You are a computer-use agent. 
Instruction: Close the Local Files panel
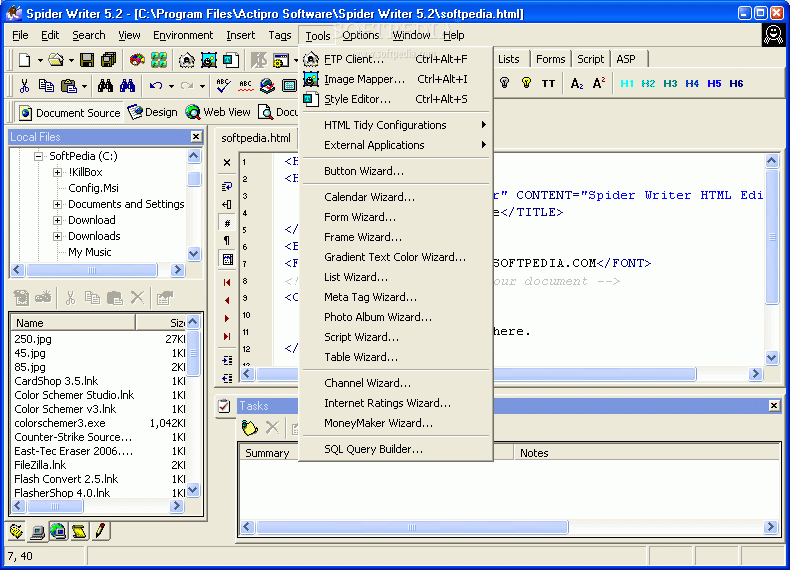coord(196,137)
